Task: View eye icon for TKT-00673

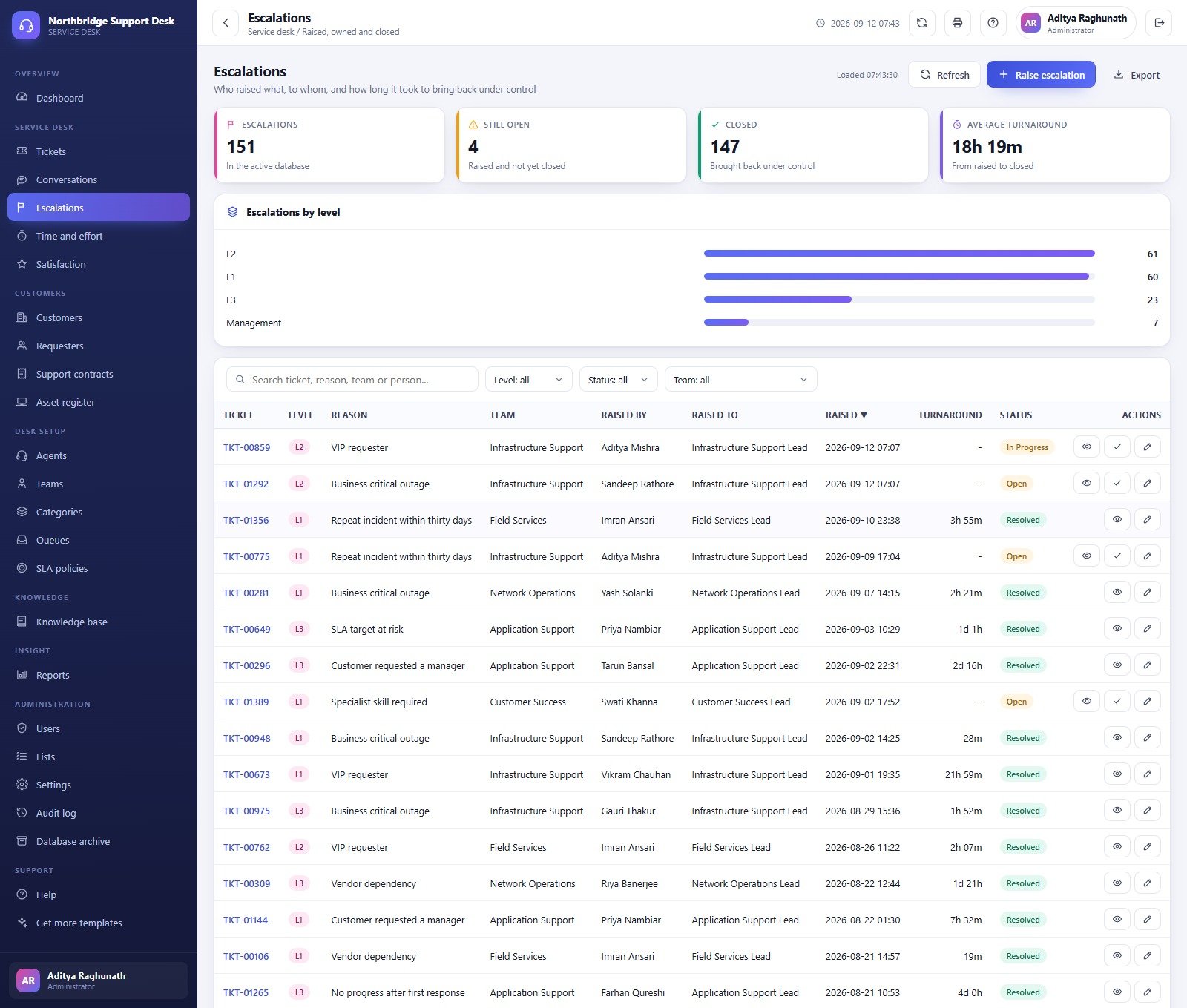Action: pyautogui.click(x=1117, y=774)
